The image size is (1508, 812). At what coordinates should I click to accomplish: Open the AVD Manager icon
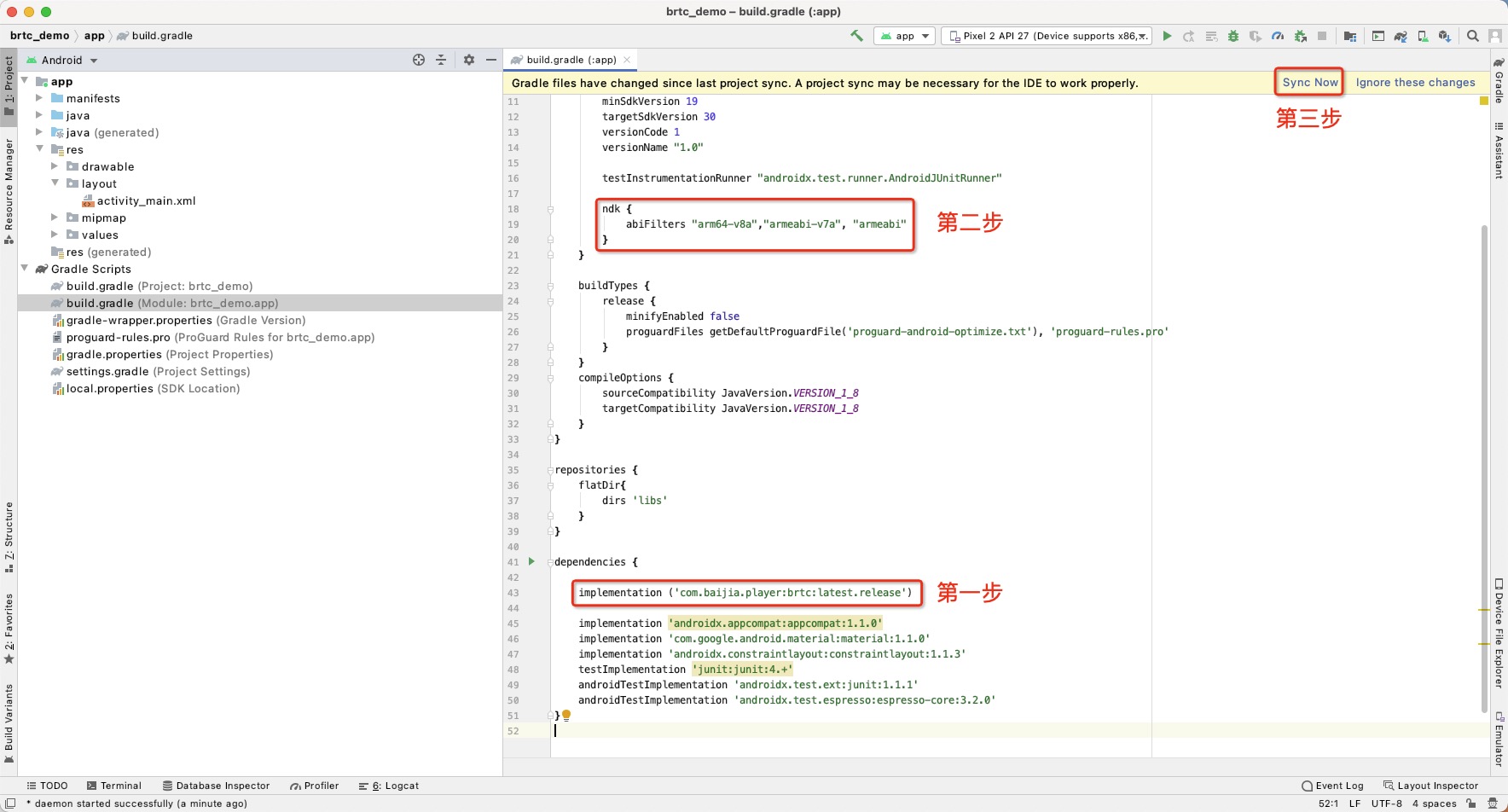point(1423,36)
